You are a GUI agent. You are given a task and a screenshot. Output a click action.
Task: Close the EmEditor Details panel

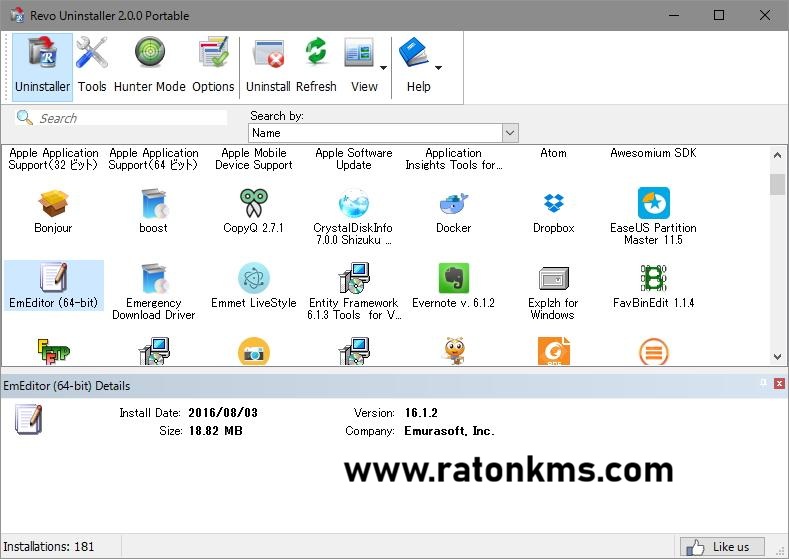(779, 383)
